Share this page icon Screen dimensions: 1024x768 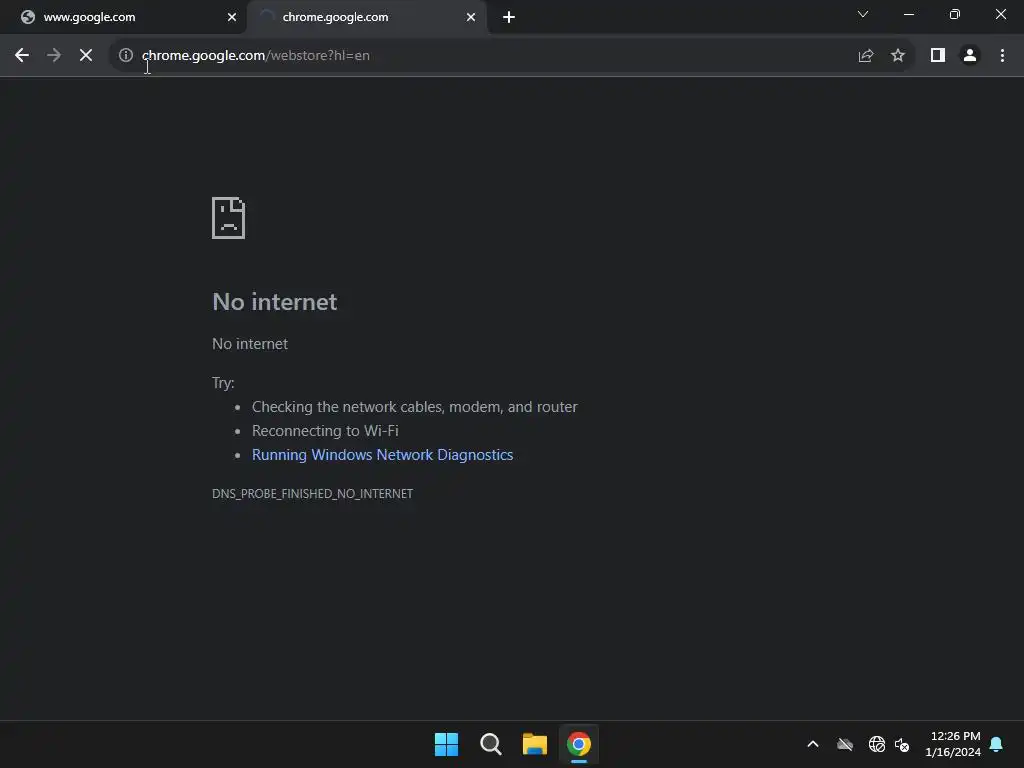click(866, 56)
